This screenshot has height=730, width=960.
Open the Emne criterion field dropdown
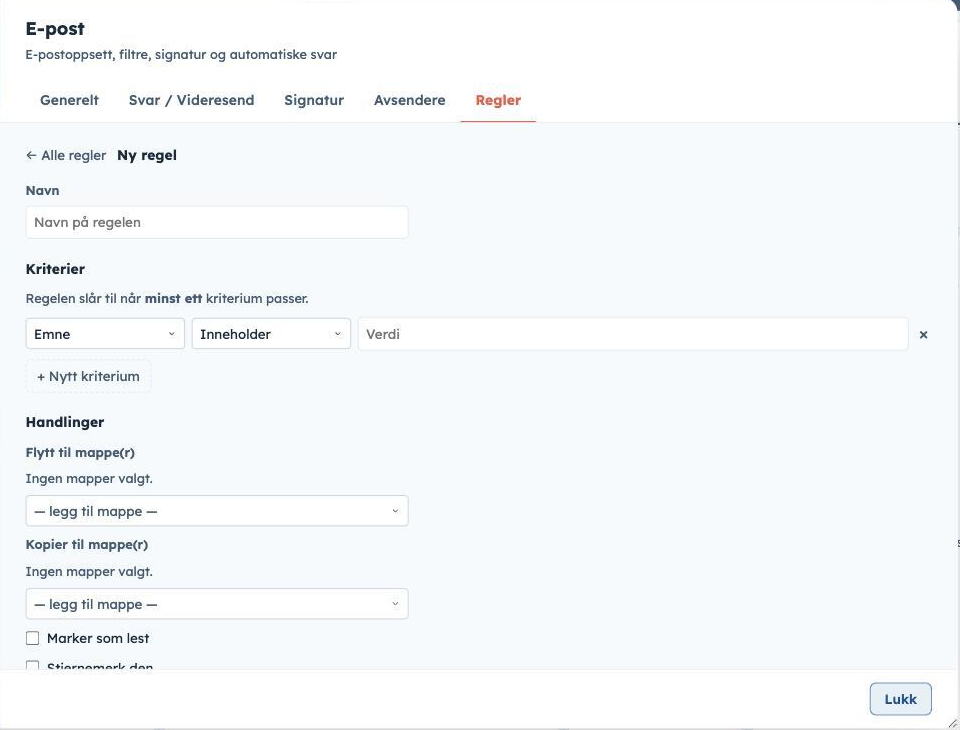(105, 334)
